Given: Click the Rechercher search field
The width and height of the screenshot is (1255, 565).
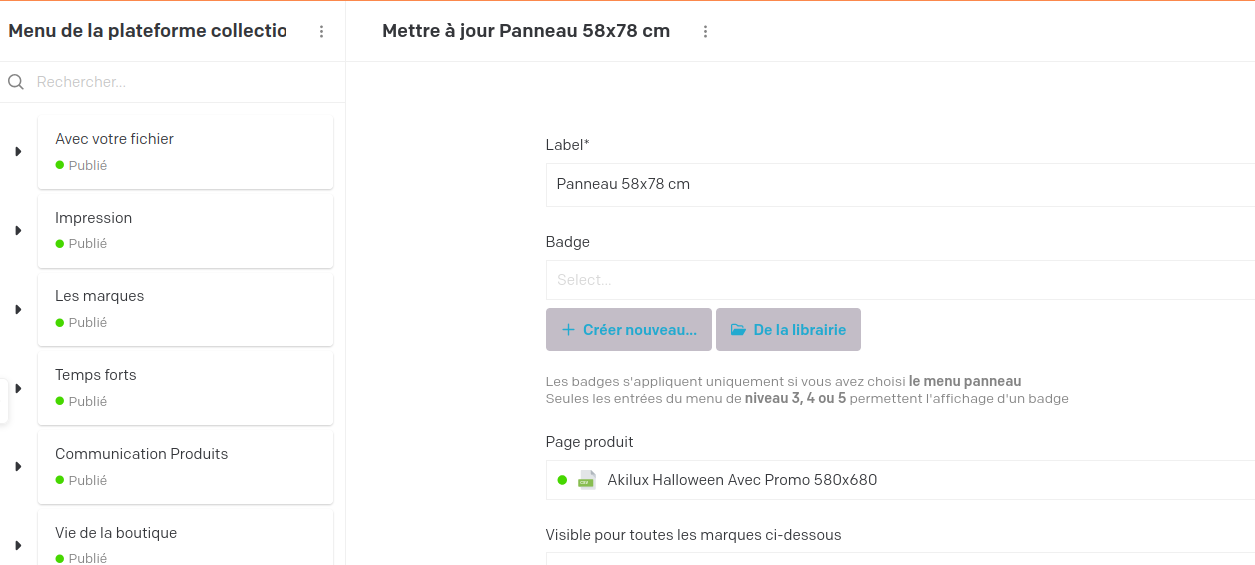Looking at the screenshot, I should click(180, 82).
